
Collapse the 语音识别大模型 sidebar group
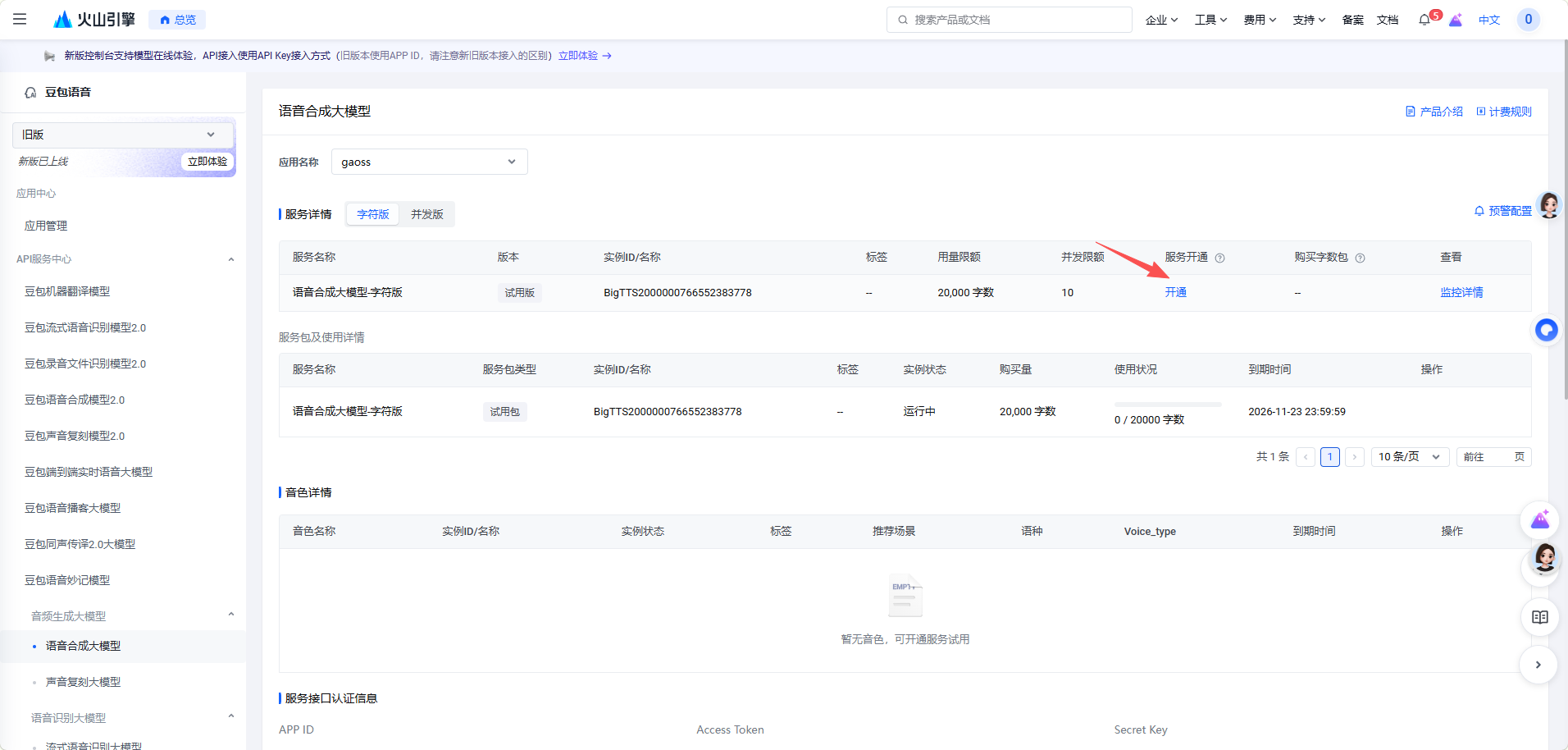point(231,716)
